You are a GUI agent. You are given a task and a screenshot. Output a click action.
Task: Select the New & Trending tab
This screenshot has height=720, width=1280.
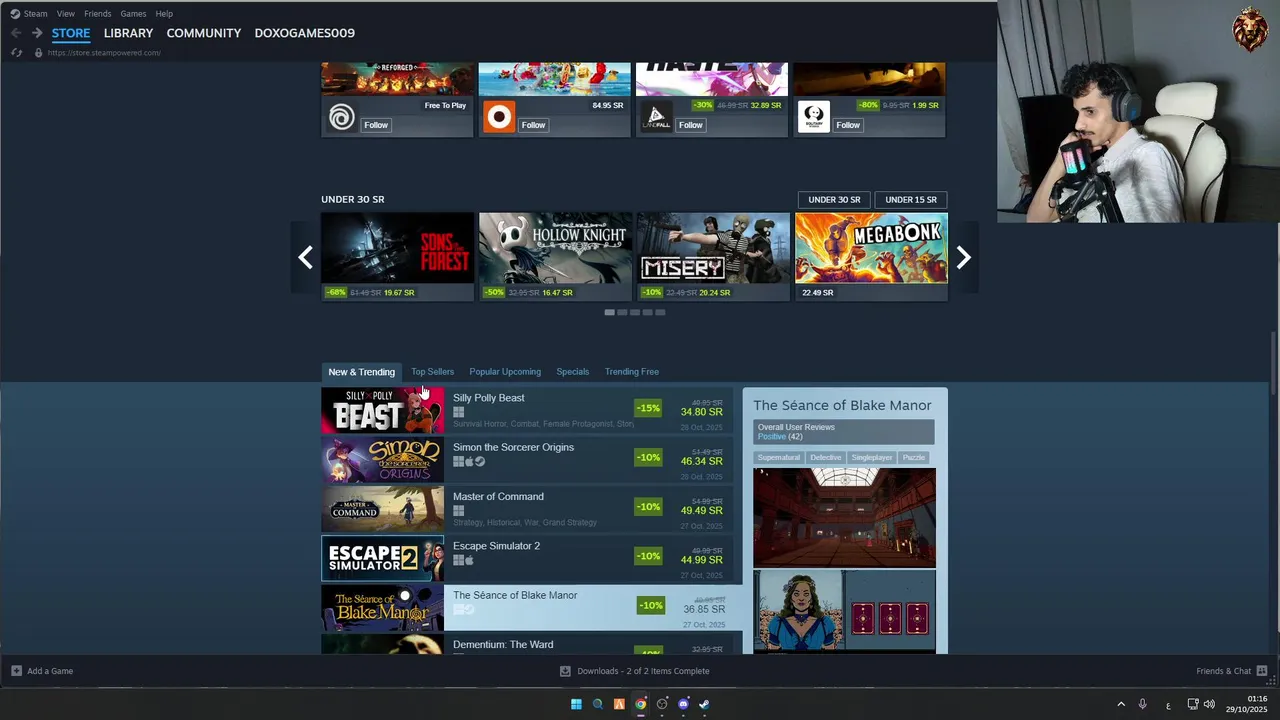pyautogui.click(x=362, y=372)
